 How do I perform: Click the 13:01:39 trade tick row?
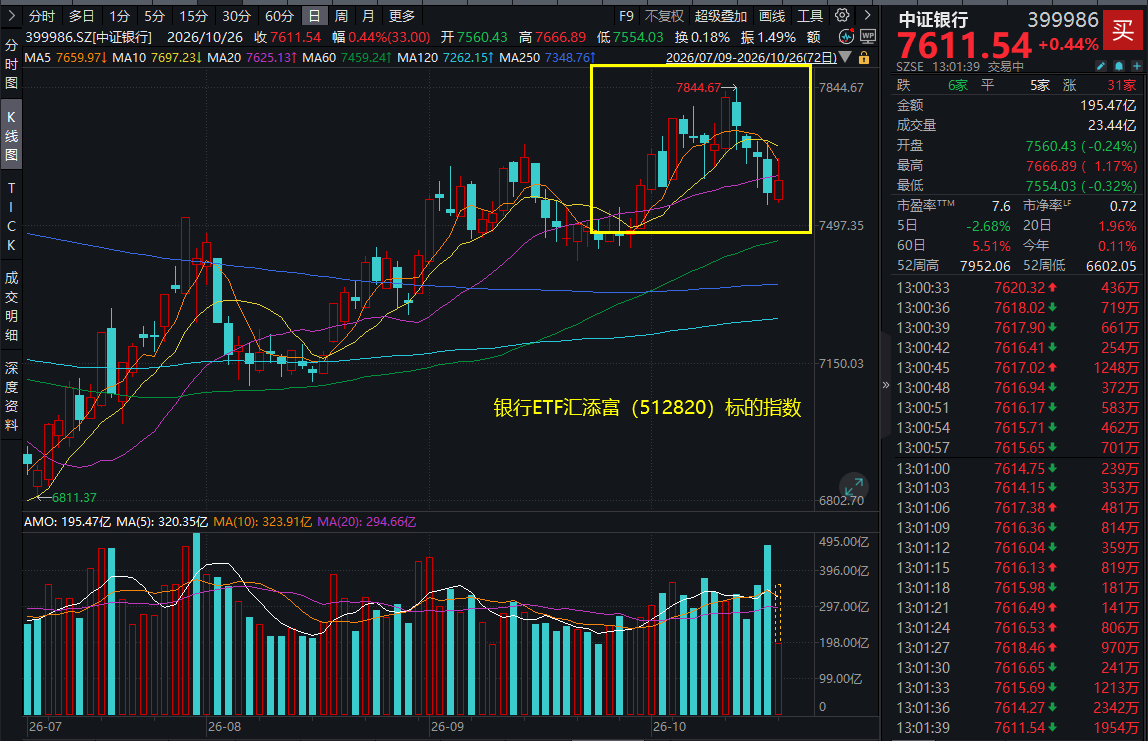[x=1018, y=728]
